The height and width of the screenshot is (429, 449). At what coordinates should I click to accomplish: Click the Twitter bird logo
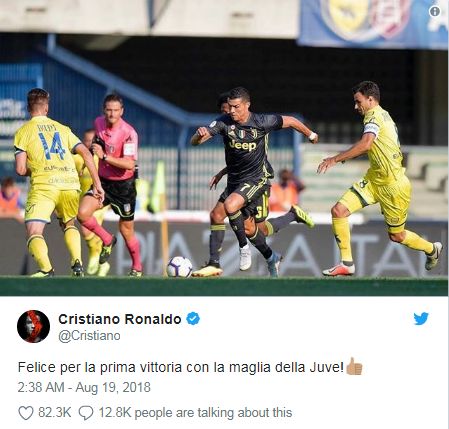coord(421,319)
